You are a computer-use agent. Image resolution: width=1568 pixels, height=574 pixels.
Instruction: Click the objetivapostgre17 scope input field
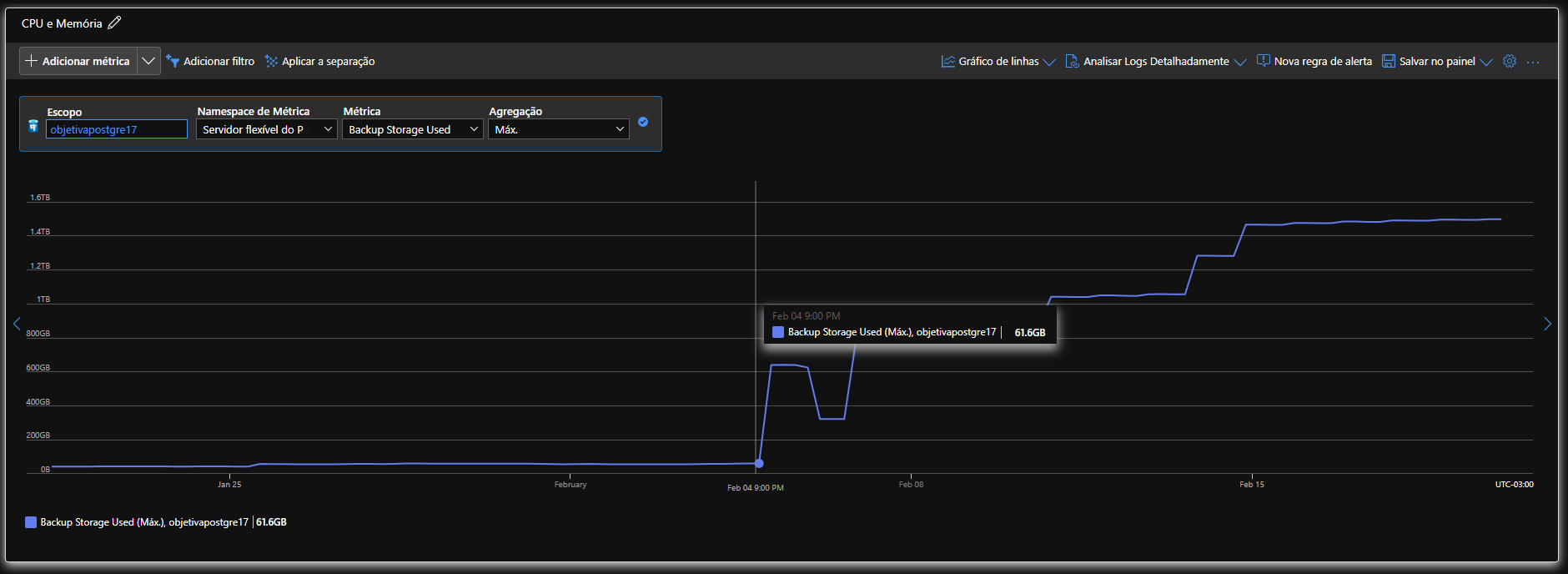coord(117,129)
